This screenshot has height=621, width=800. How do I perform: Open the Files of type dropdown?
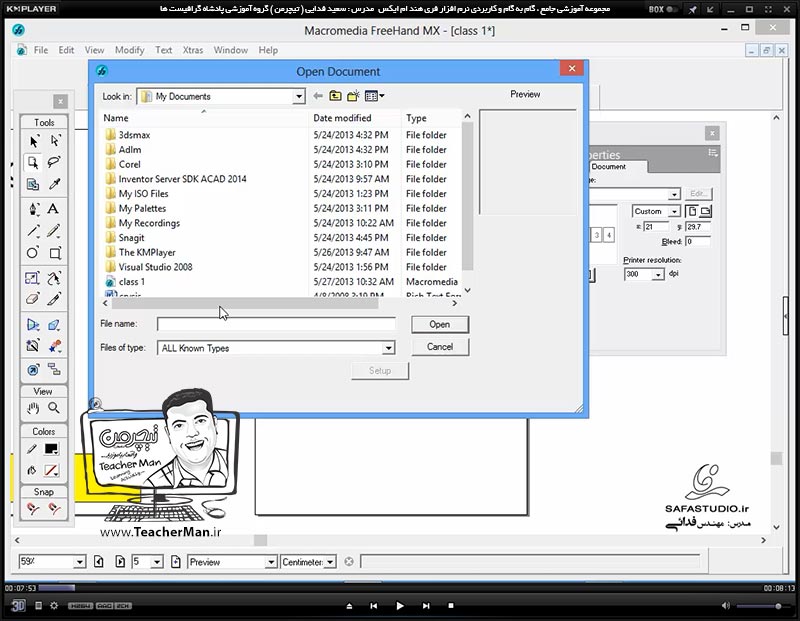(388, 349)
